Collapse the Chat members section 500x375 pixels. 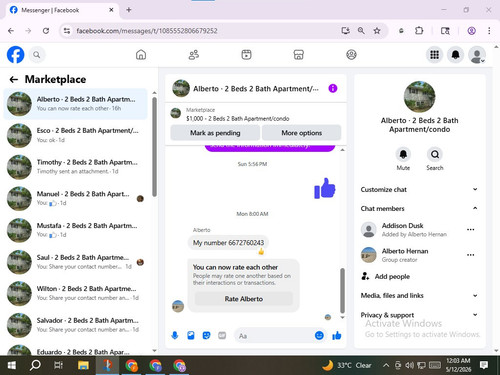(419, 208)
